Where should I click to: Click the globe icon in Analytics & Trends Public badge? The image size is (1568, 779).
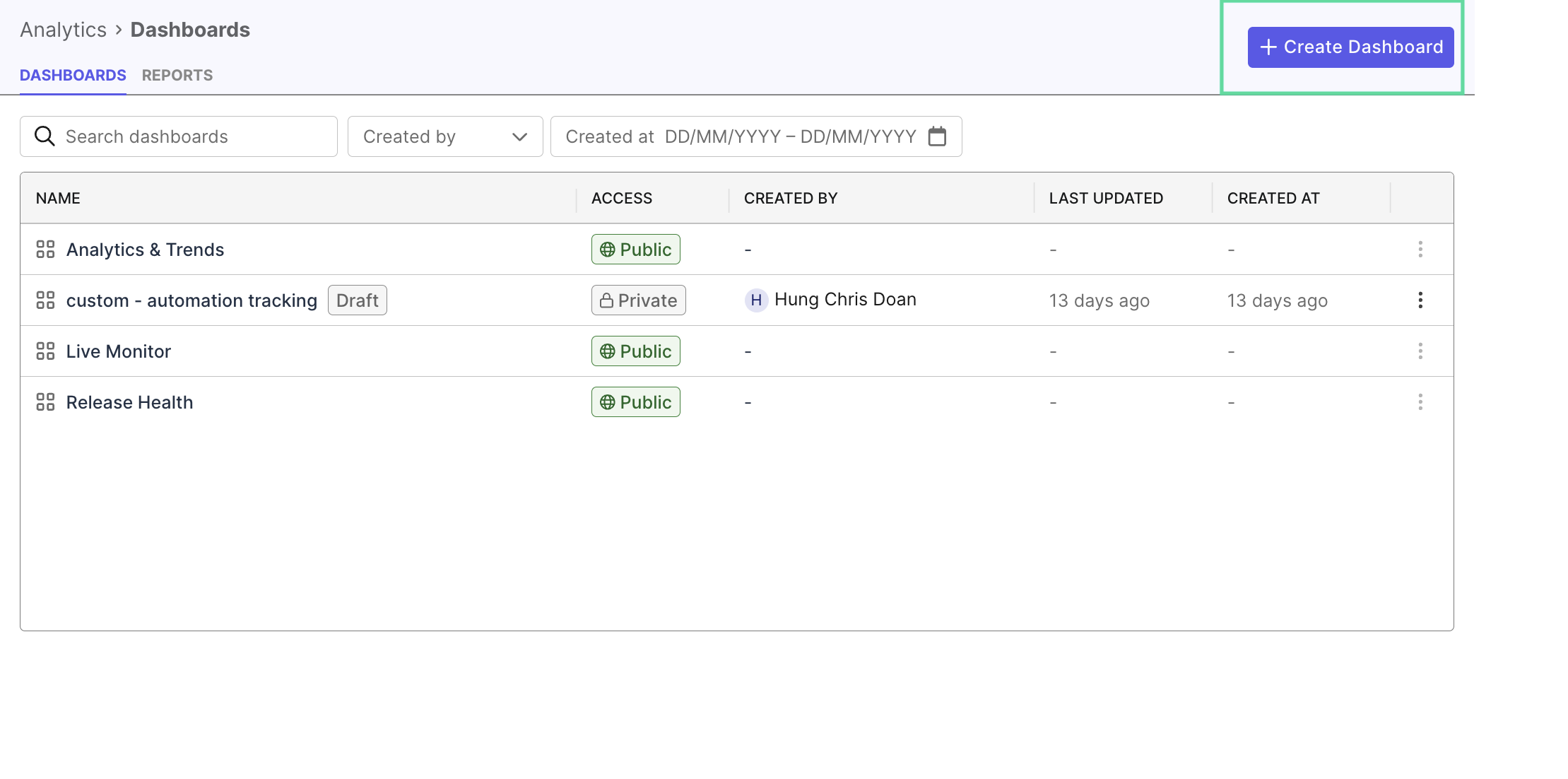coord(606,249)
